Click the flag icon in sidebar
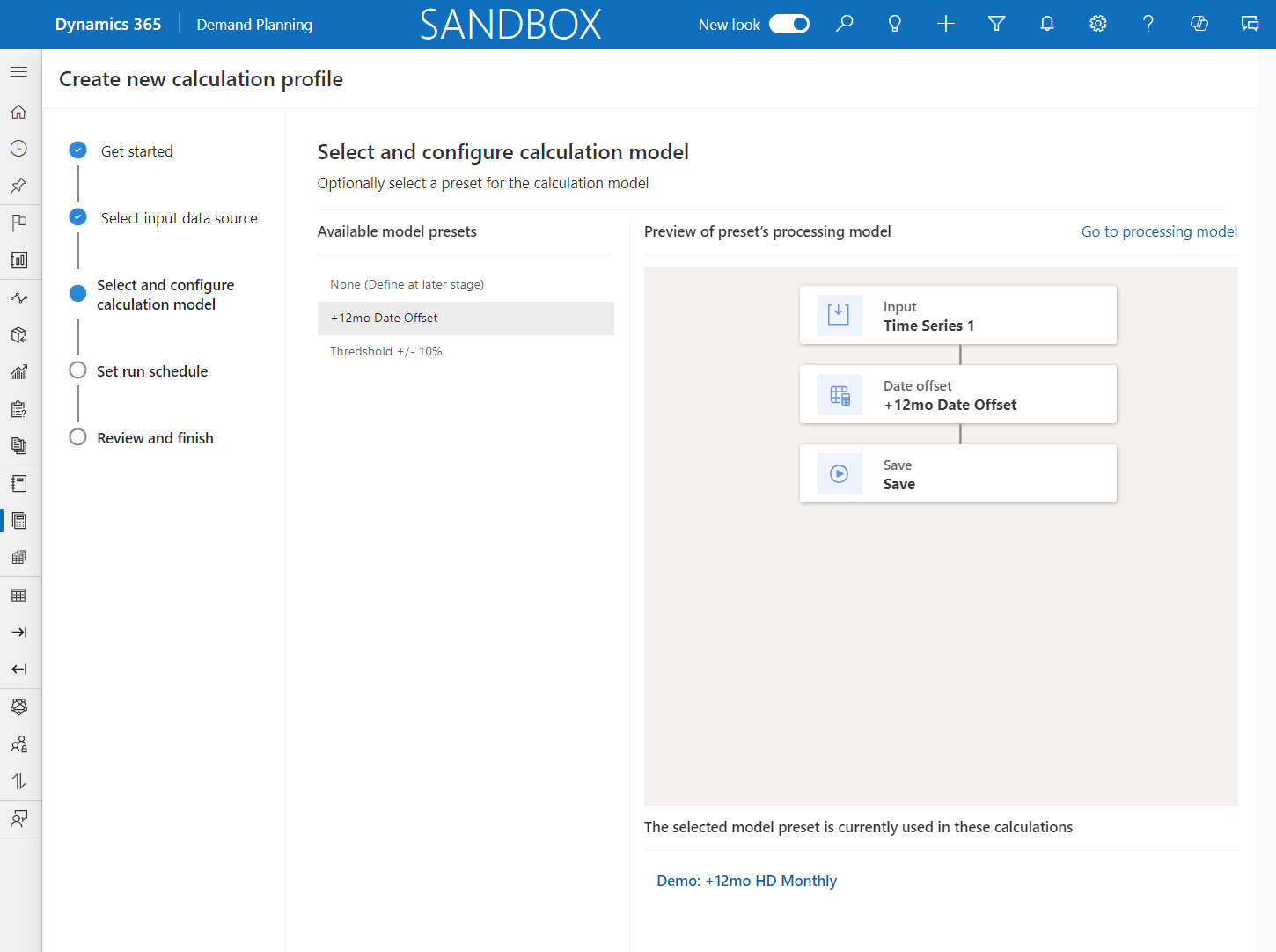The image size is (1276, 952). tap(18, 223)
